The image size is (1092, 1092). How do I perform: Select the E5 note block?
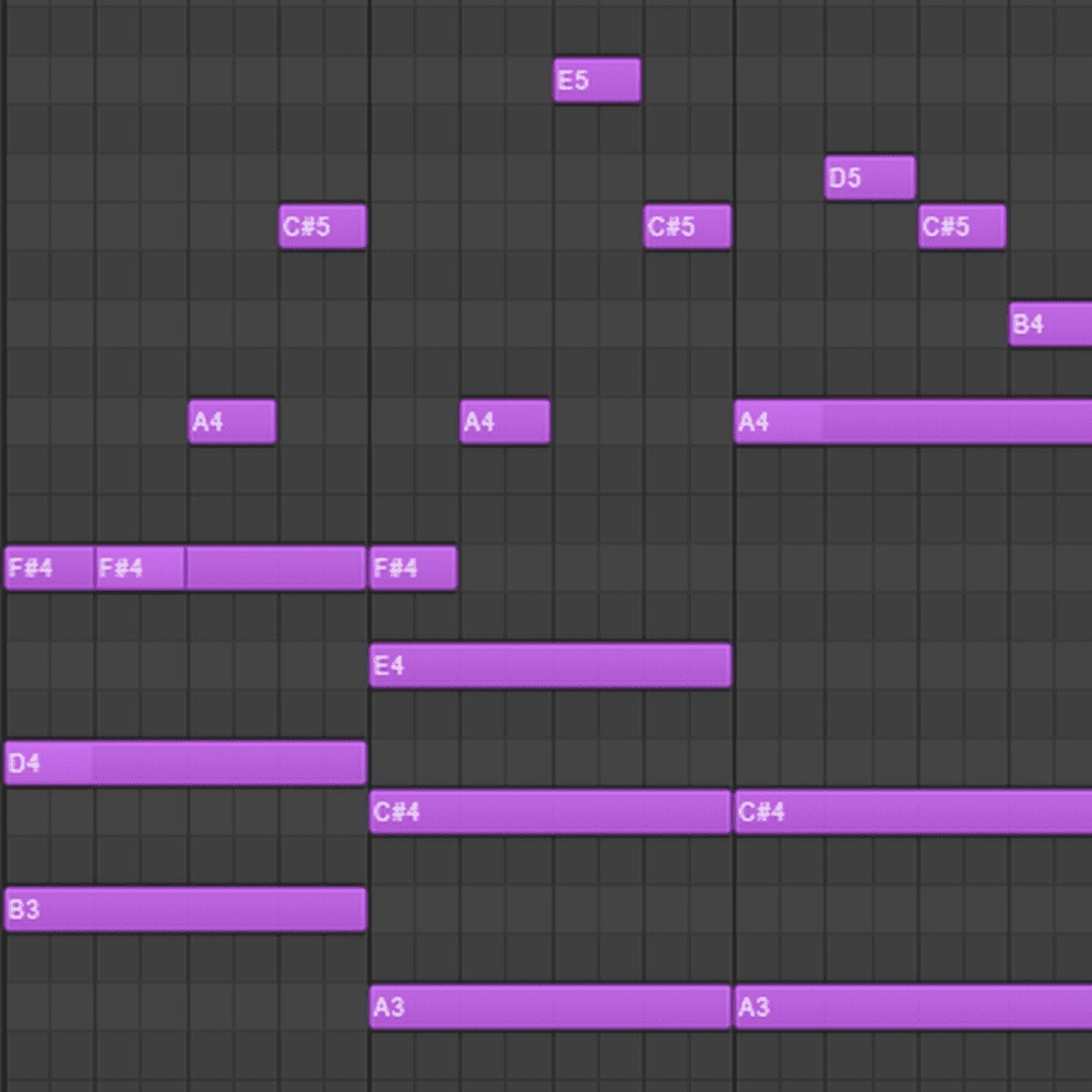click(596, 80)
